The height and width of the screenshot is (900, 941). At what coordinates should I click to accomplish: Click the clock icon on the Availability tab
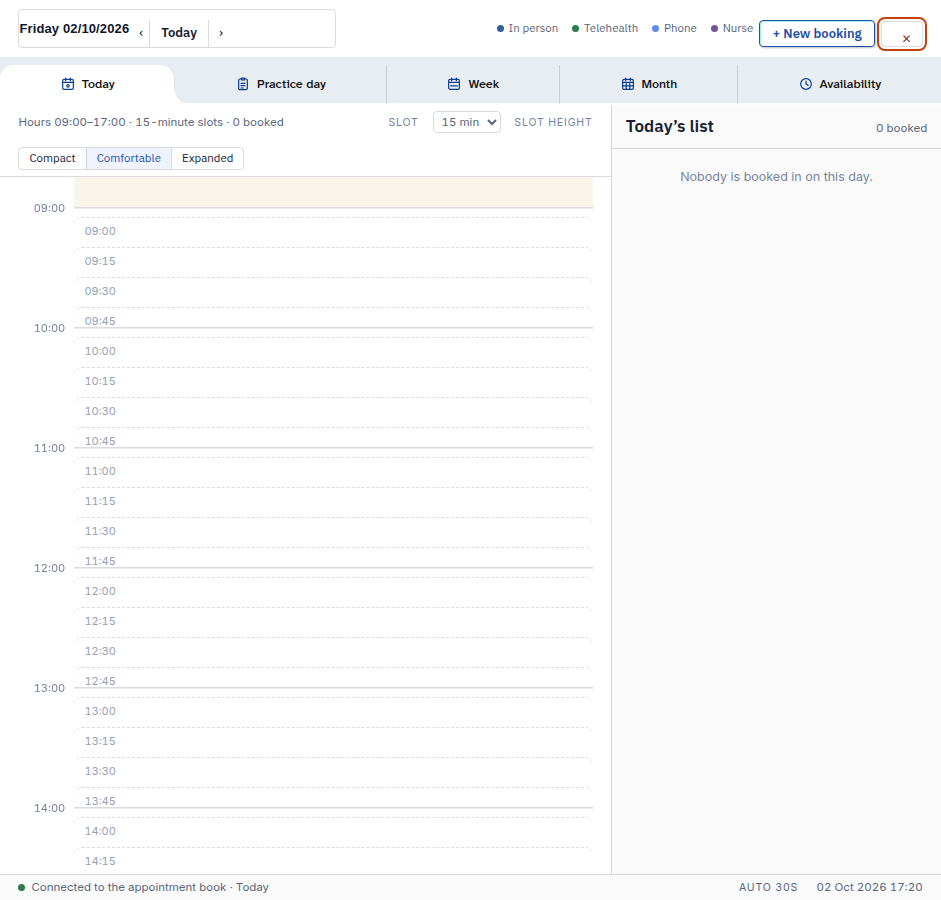[806, 84]
